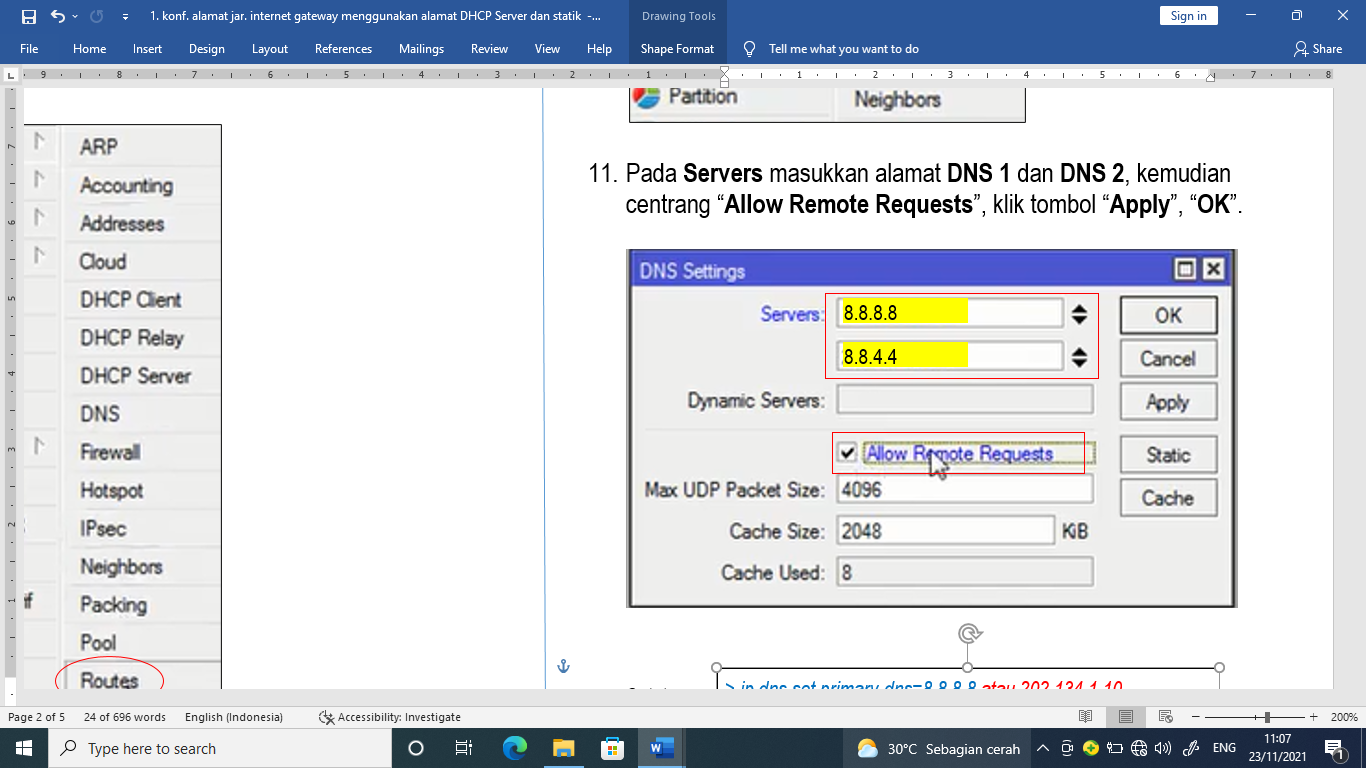Click the Save icon in the title bar

click(29, 16)
